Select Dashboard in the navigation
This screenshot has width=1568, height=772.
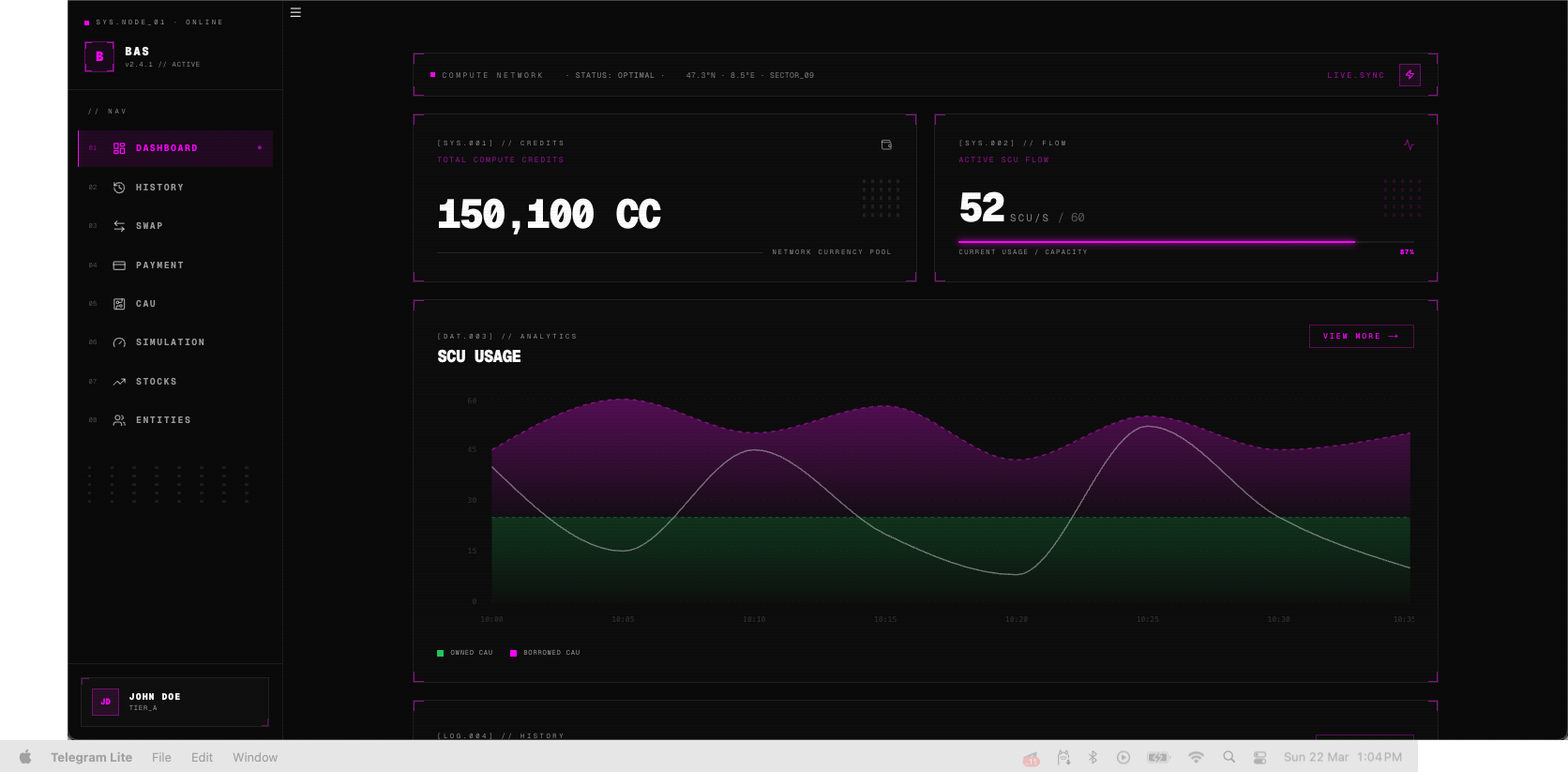coord(175,148)
